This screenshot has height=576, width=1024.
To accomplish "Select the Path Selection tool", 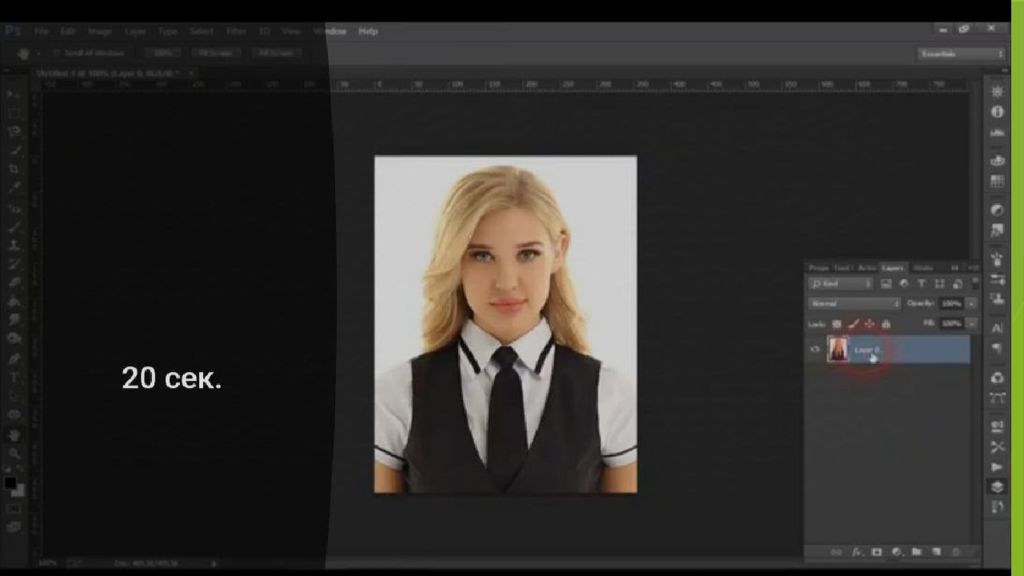I will point(14,396).
